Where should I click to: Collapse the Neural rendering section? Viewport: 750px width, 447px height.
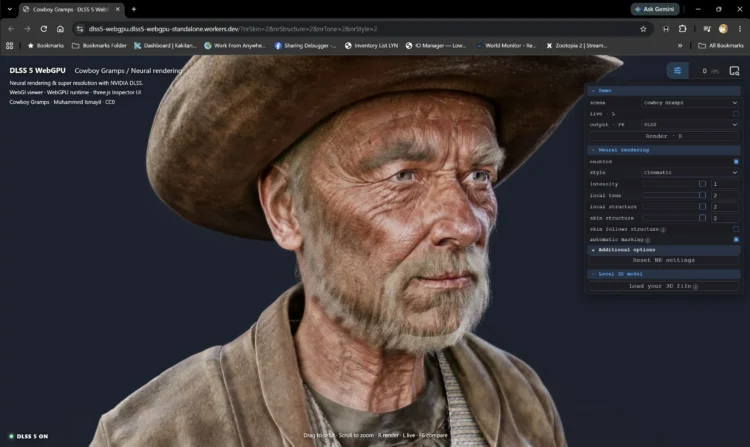coord(664,150)
